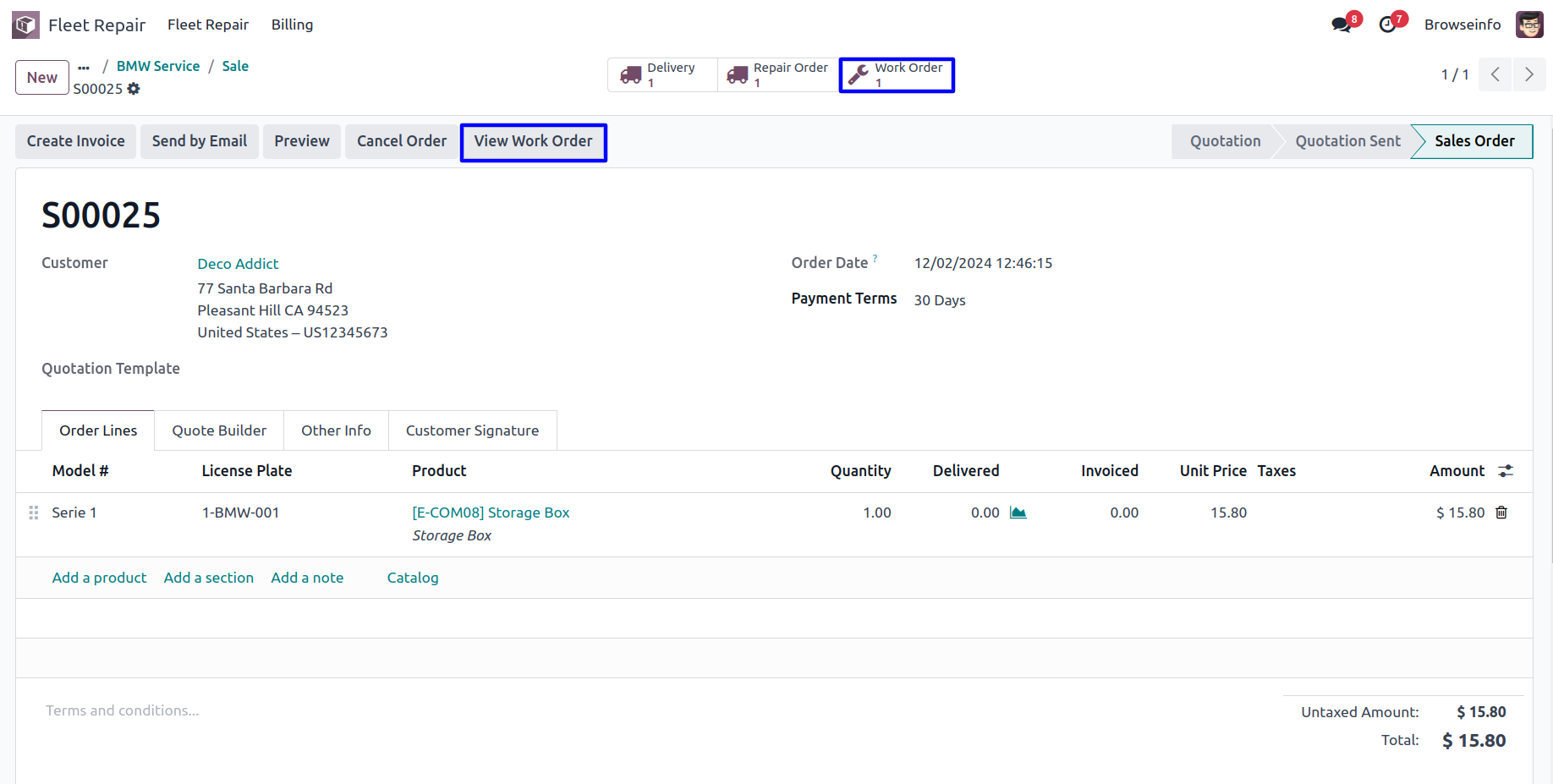Open the Work Order smart button

pyautogui.click(x=897, y=74)
